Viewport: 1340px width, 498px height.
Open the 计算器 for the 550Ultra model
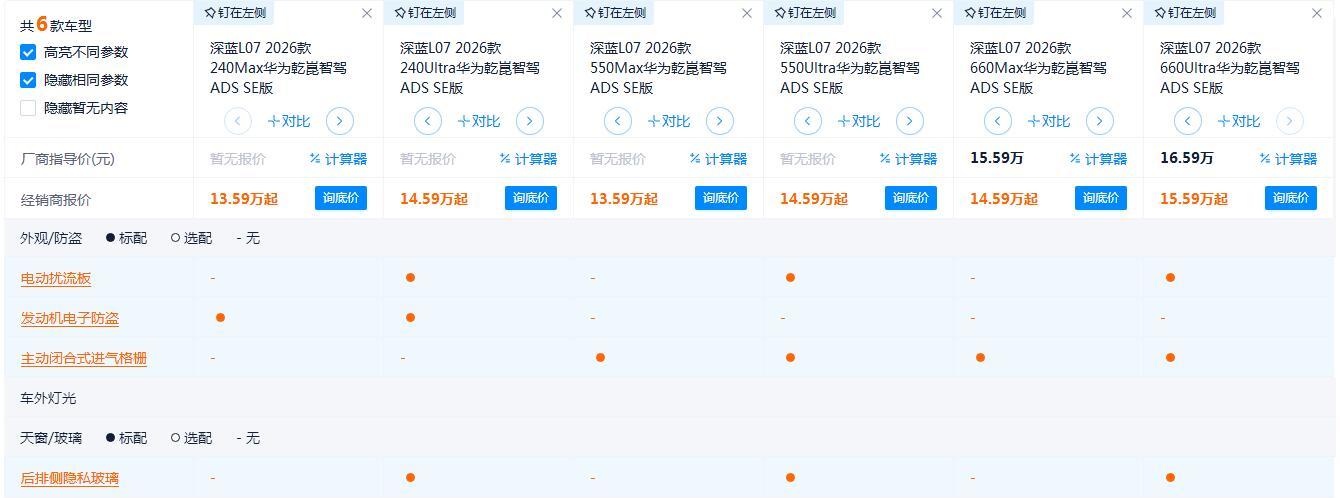click(x=908, y=159)
